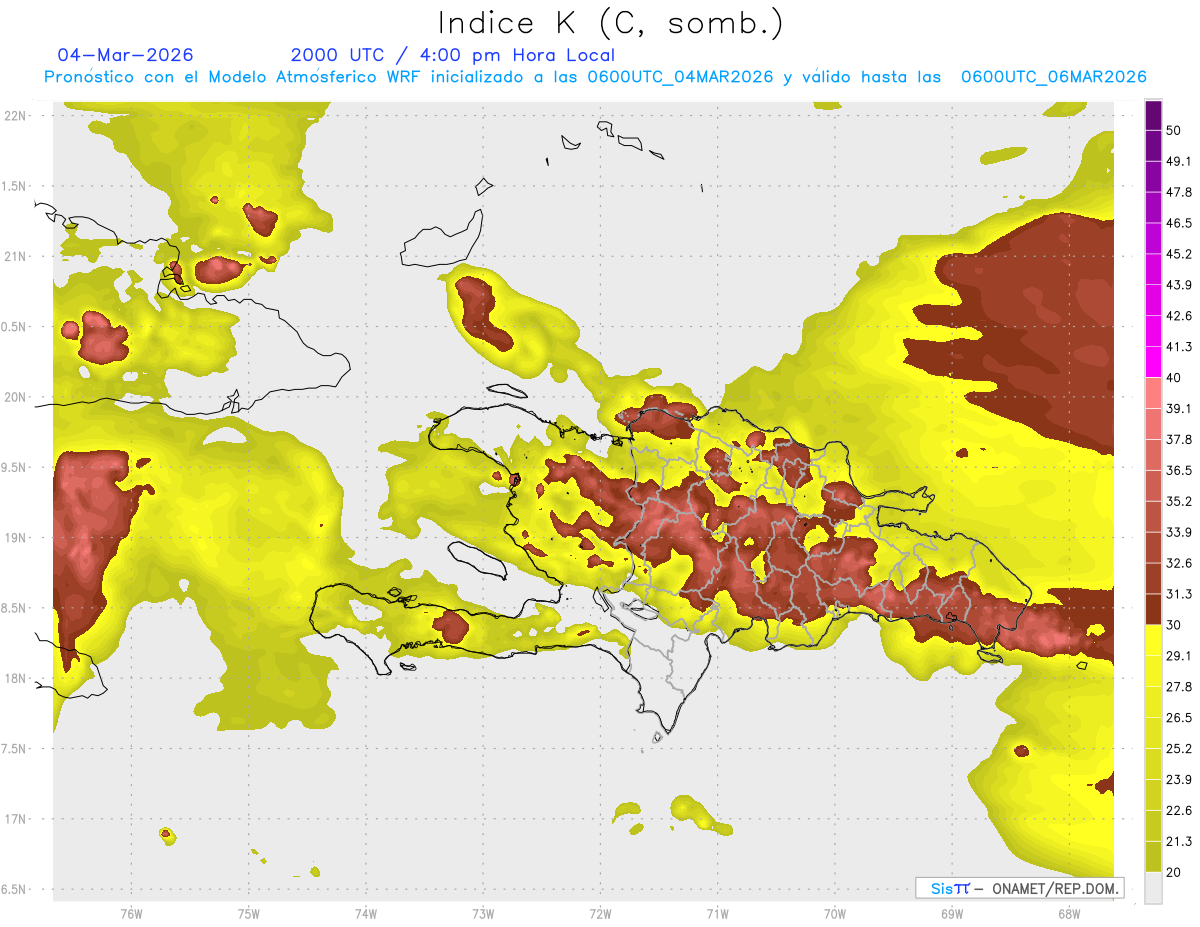Click the colorbar value "40"
Image resolution: width=1200 pixels, height=927 pixels.
pos(1174,378)
